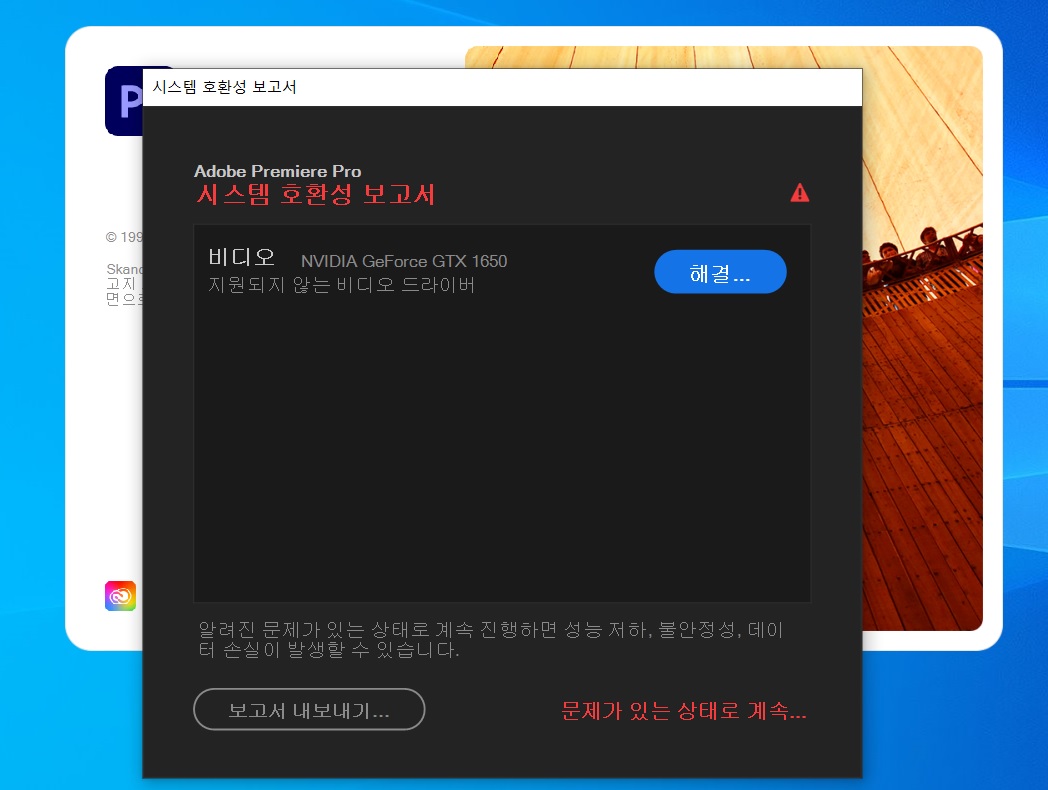Click the 보고서 내보내기... button
The height and width of the screenshot is (790, 1048).
pyautogui.click(x=309, y=709)
